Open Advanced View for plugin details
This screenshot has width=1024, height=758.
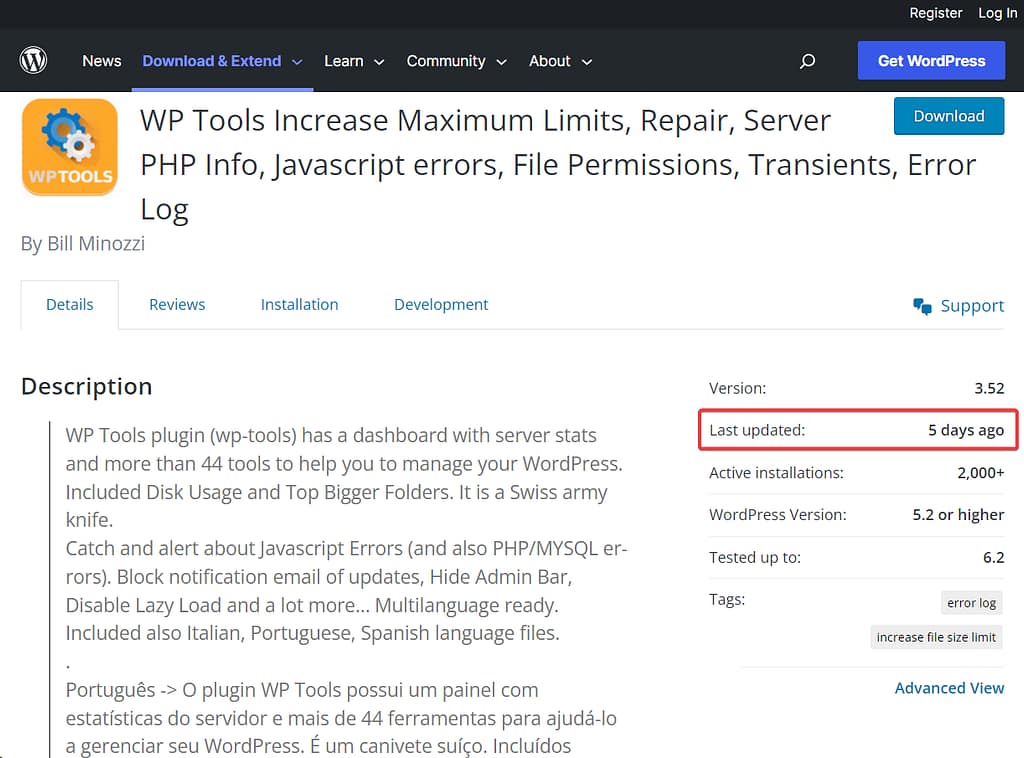[x=949, y=687]
